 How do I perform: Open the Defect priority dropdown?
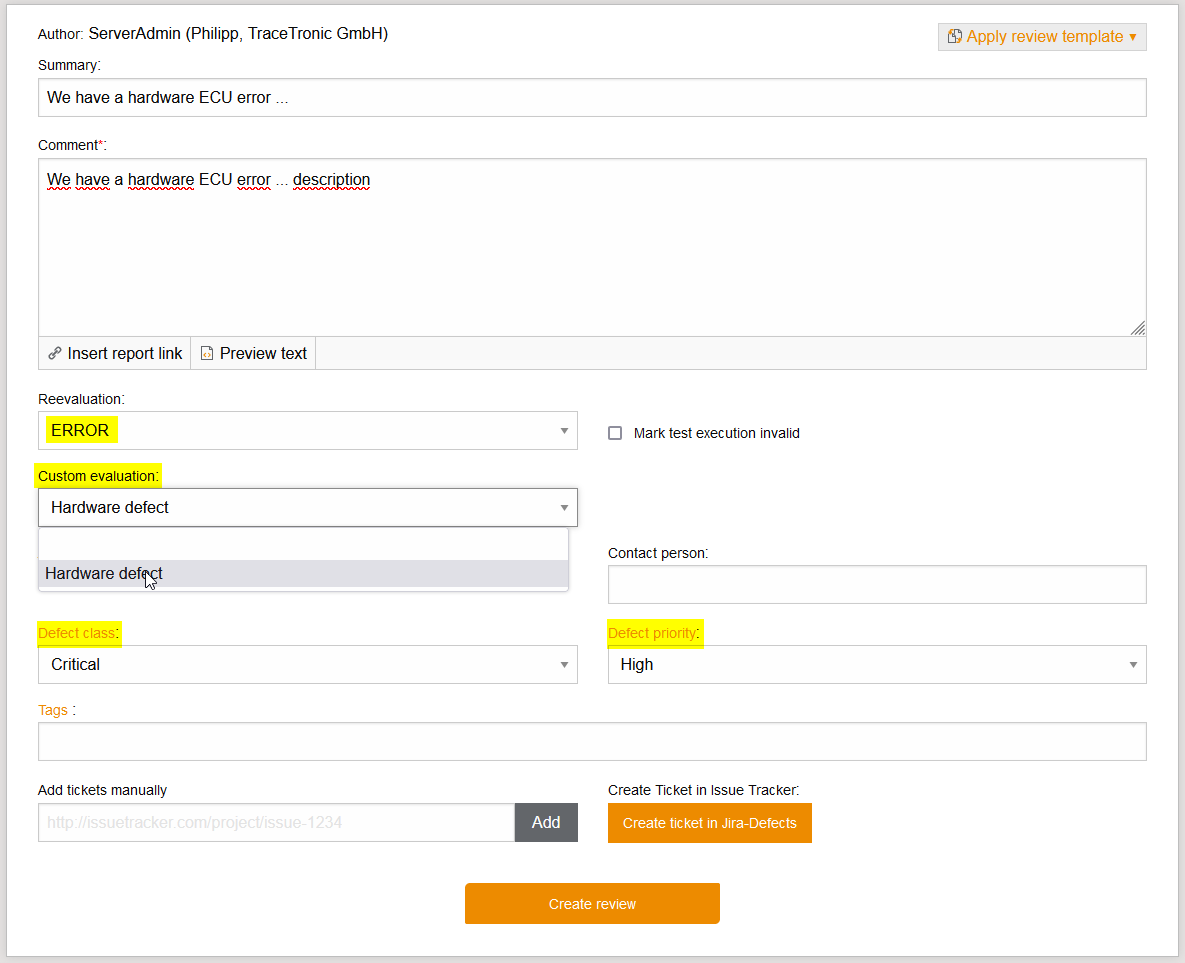tap(1132, 664)
